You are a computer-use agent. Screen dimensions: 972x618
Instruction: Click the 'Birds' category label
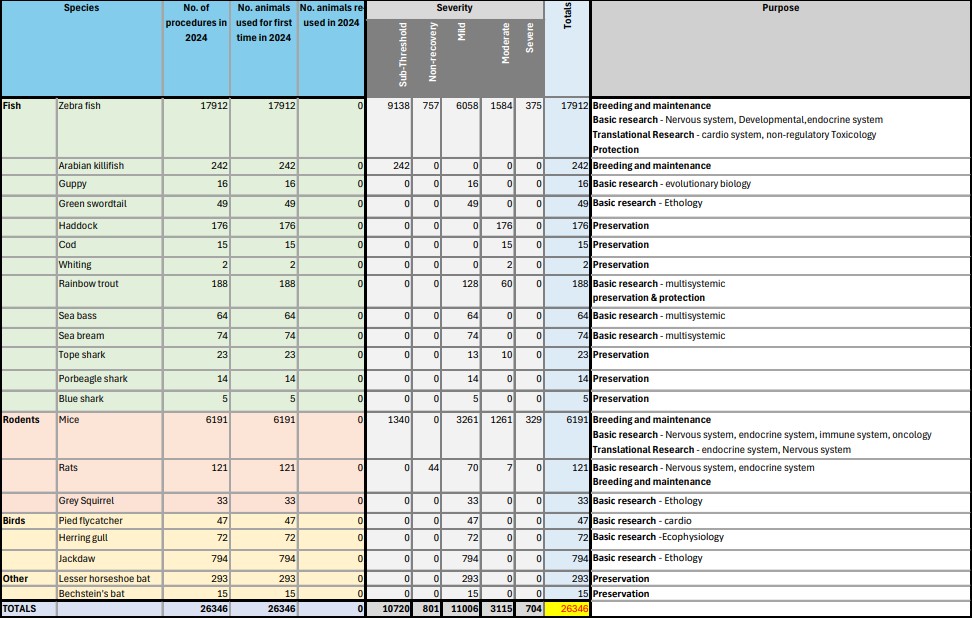click(x=14, y=521)
